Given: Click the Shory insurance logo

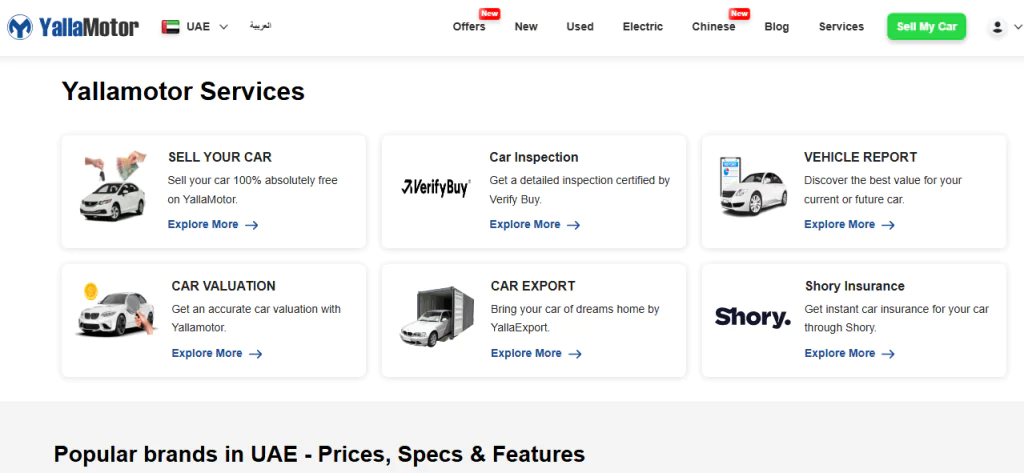Looking at the screenshot, I should (x=753, y=318).
